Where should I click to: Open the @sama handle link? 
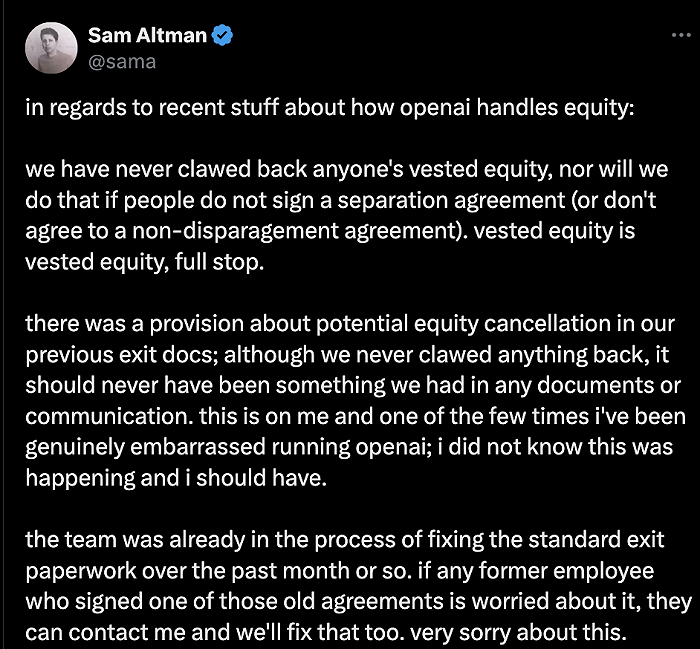[122, 61]
